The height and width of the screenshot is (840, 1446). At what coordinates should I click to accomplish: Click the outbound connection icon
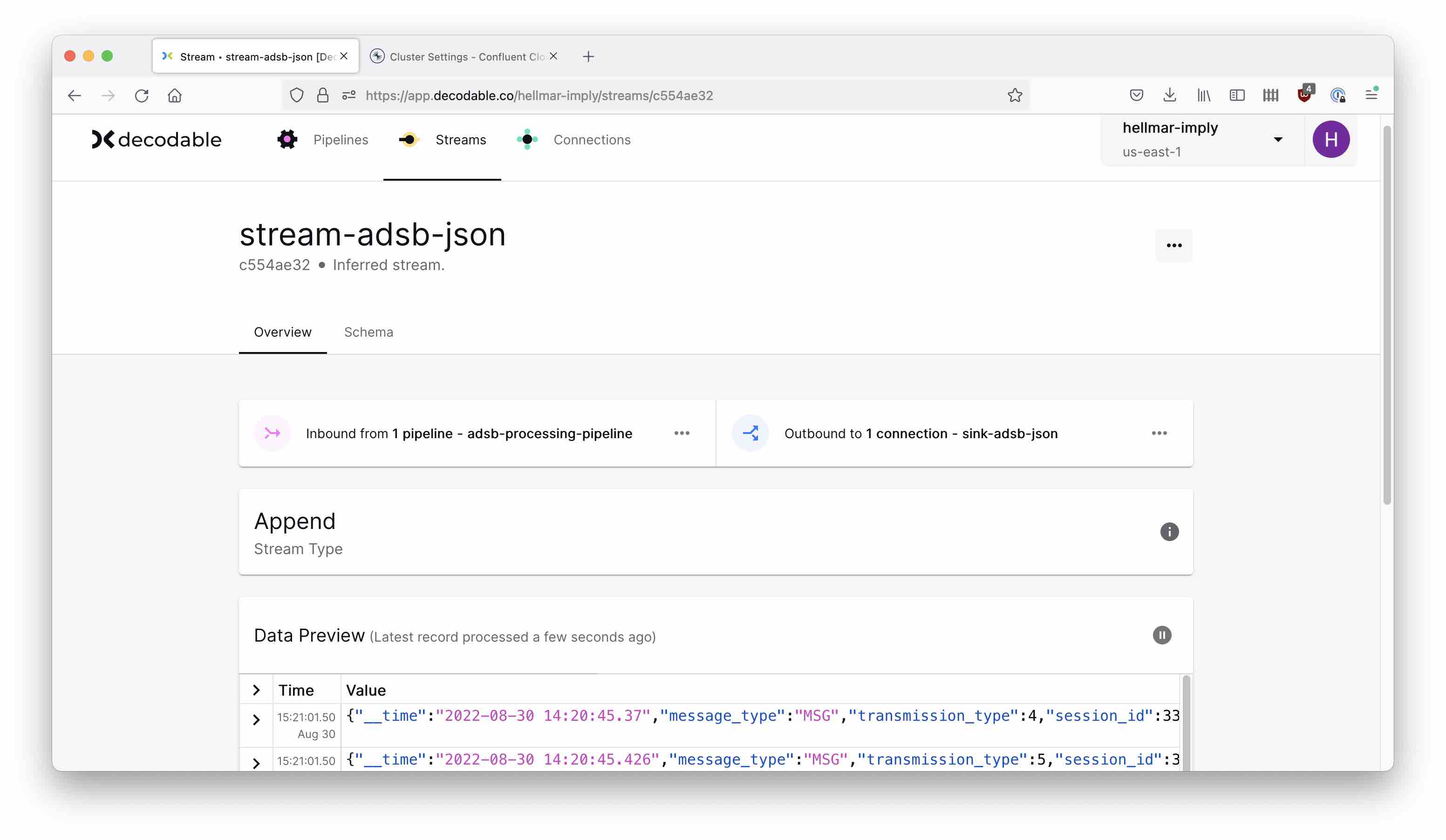tap(750, 433)
